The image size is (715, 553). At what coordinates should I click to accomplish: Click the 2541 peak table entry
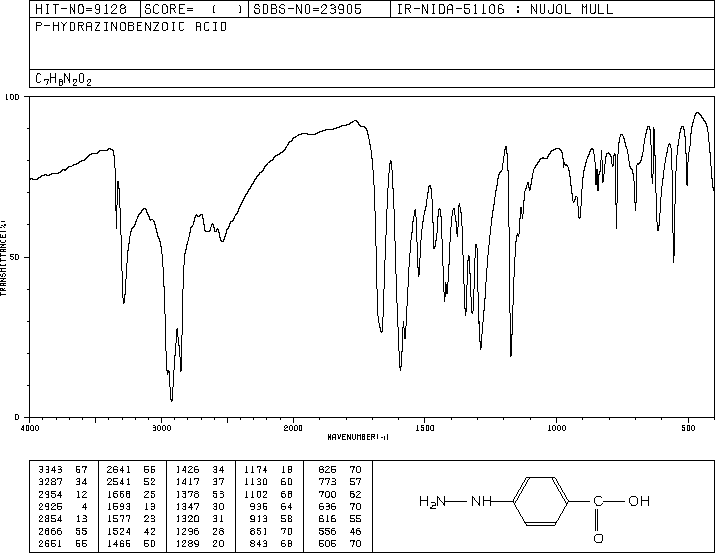pyautogui.click(x=131, y=482)
